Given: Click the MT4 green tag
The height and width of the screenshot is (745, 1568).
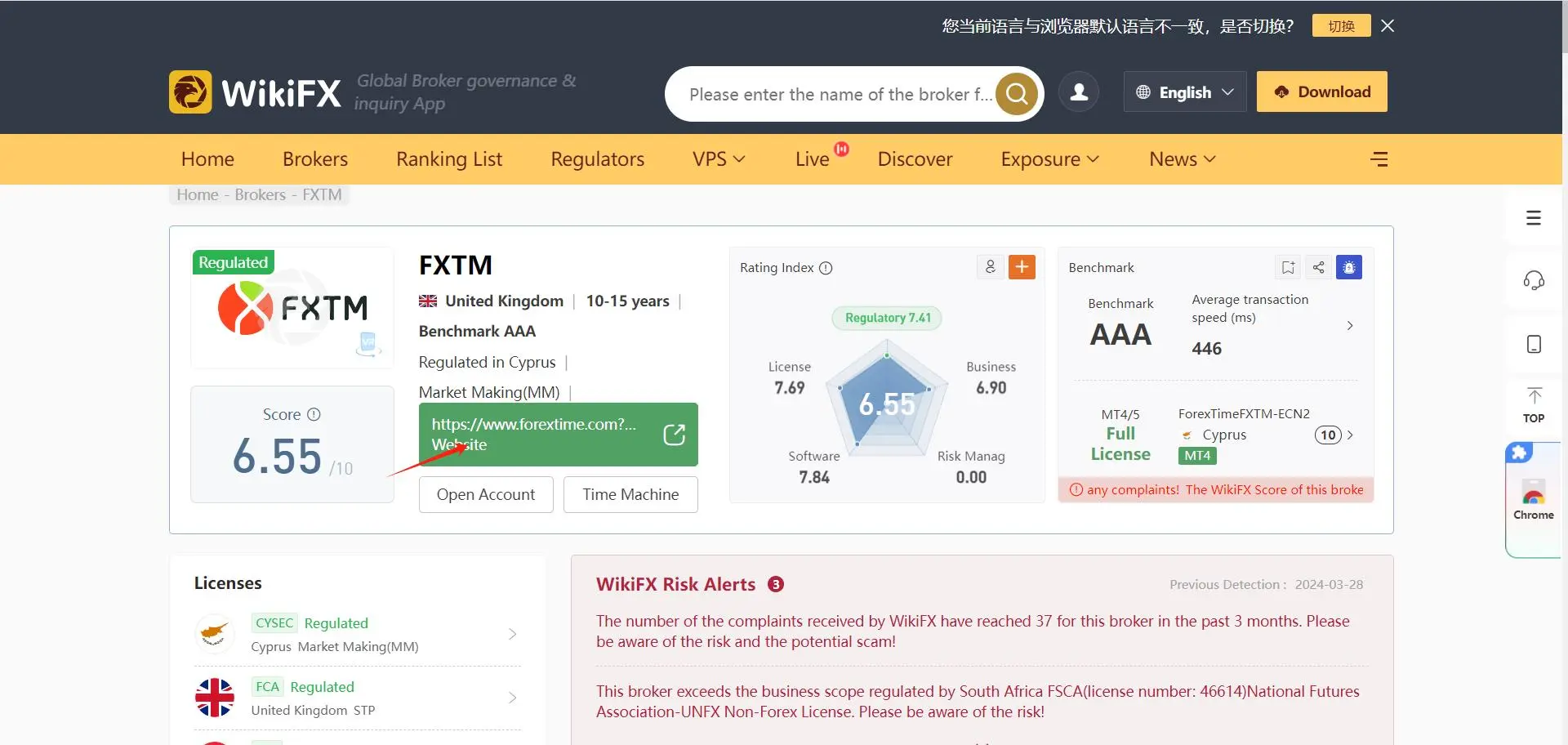Looking at the screenshot, I should coord(1197,456).
